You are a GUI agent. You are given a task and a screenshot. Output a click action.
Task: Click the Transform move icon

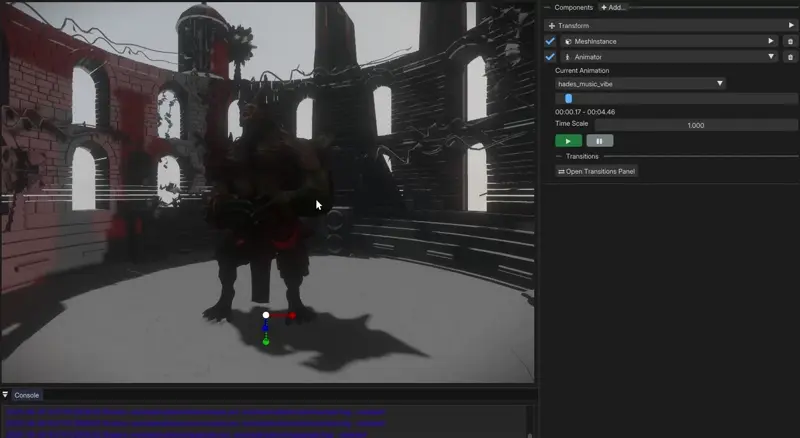pos(552,26)
